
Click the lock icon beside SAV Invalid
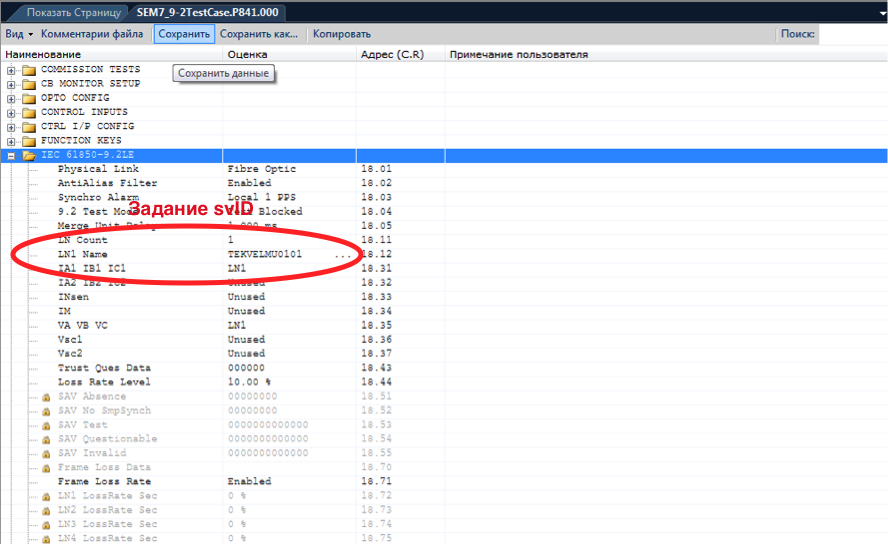tap(46, 453)
